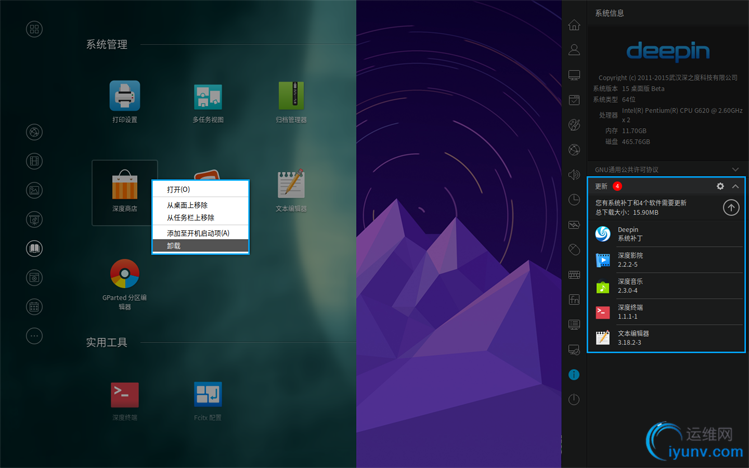Select the open-book category icon
Image resolution: width=749 pixels, height=468 pixels.
click(x=34, y=248)
